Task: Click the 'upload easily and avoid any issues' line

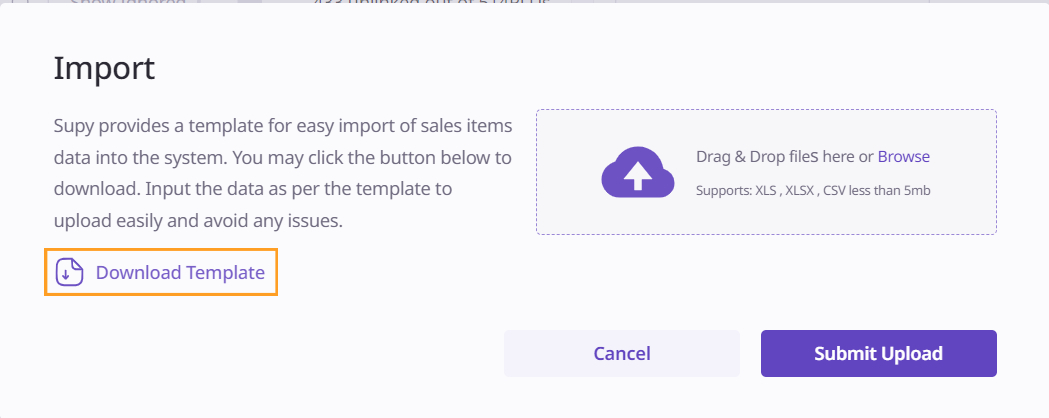Action: [x=198, y=221]
